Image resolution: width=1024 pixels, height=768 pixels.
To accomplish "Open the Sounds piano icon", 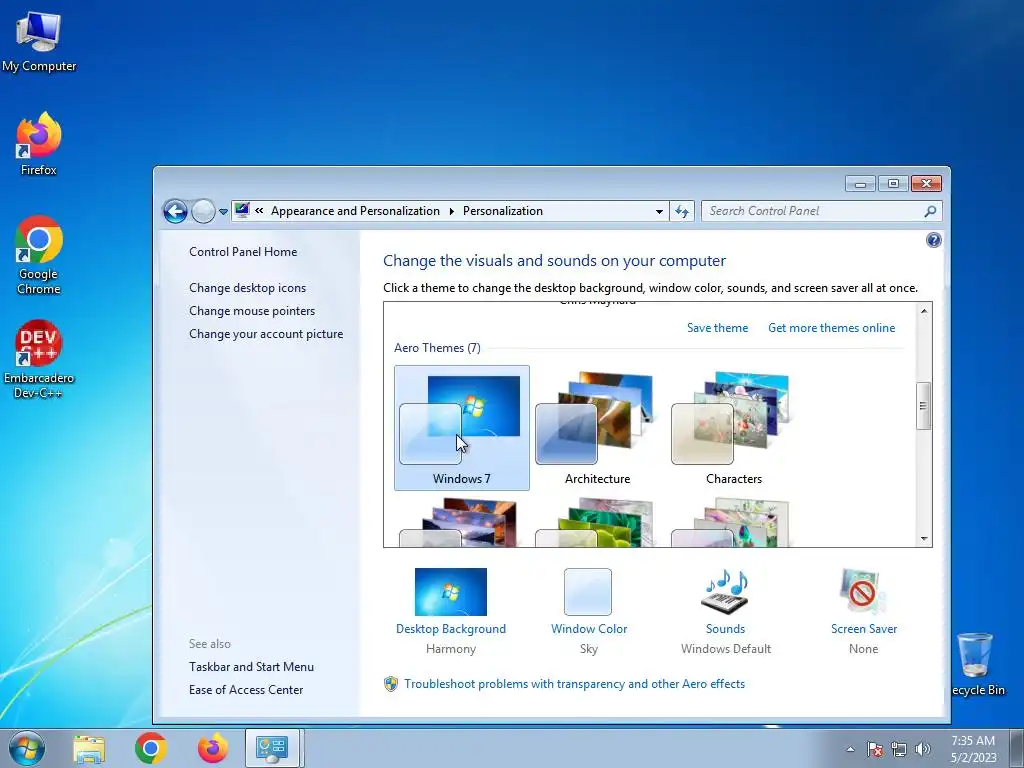I will click(725, 592).
